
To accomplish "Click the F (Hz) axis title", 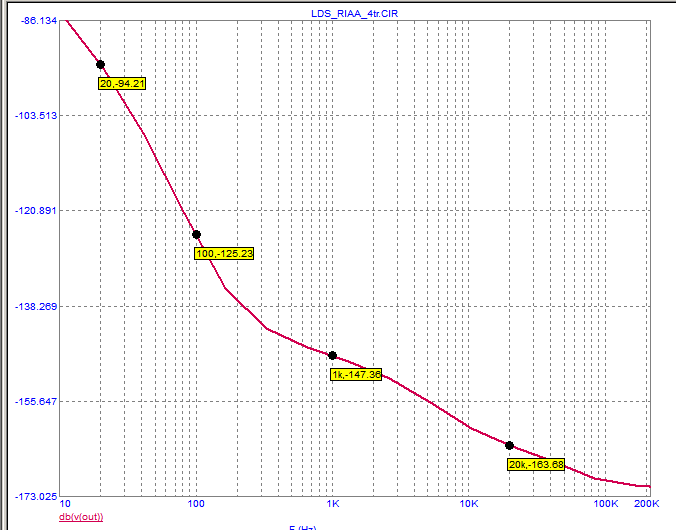I will 303,527.
